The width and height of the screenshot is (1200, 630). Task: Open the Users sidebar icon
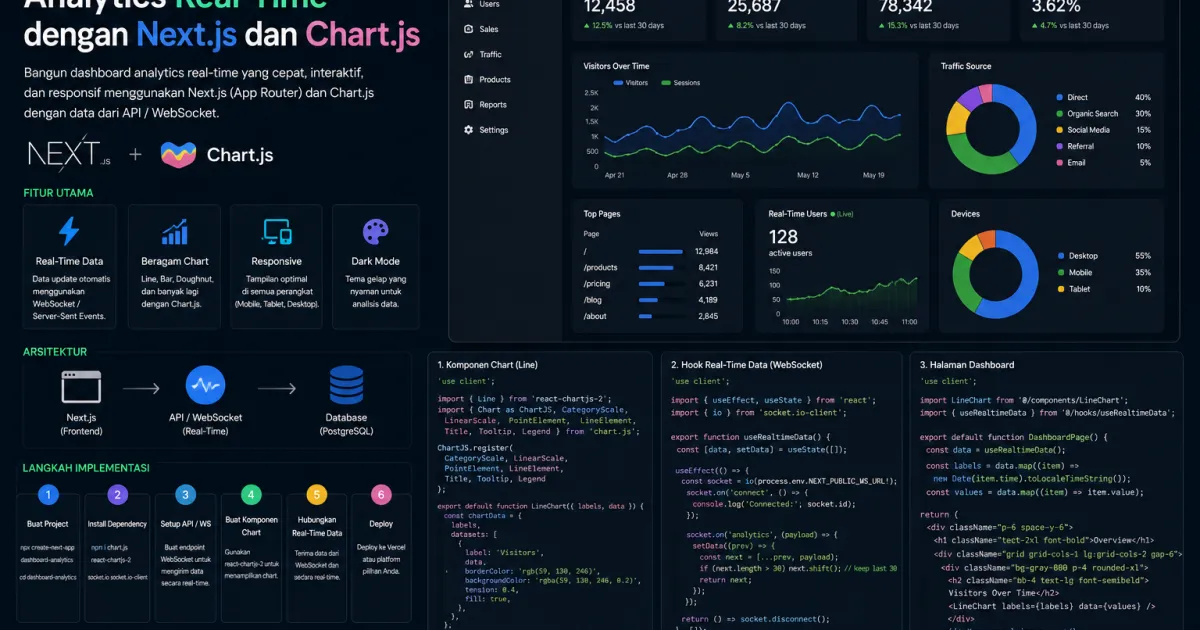click(468, 4)
